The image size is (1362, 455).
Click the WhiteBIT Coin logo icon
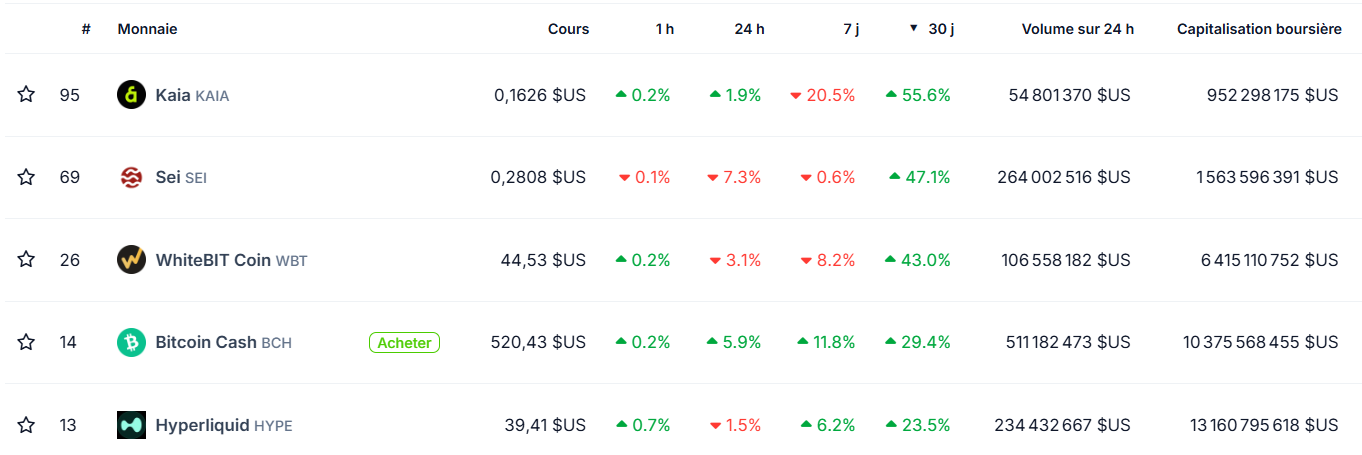pyautogui.click(x=131, y=260)
